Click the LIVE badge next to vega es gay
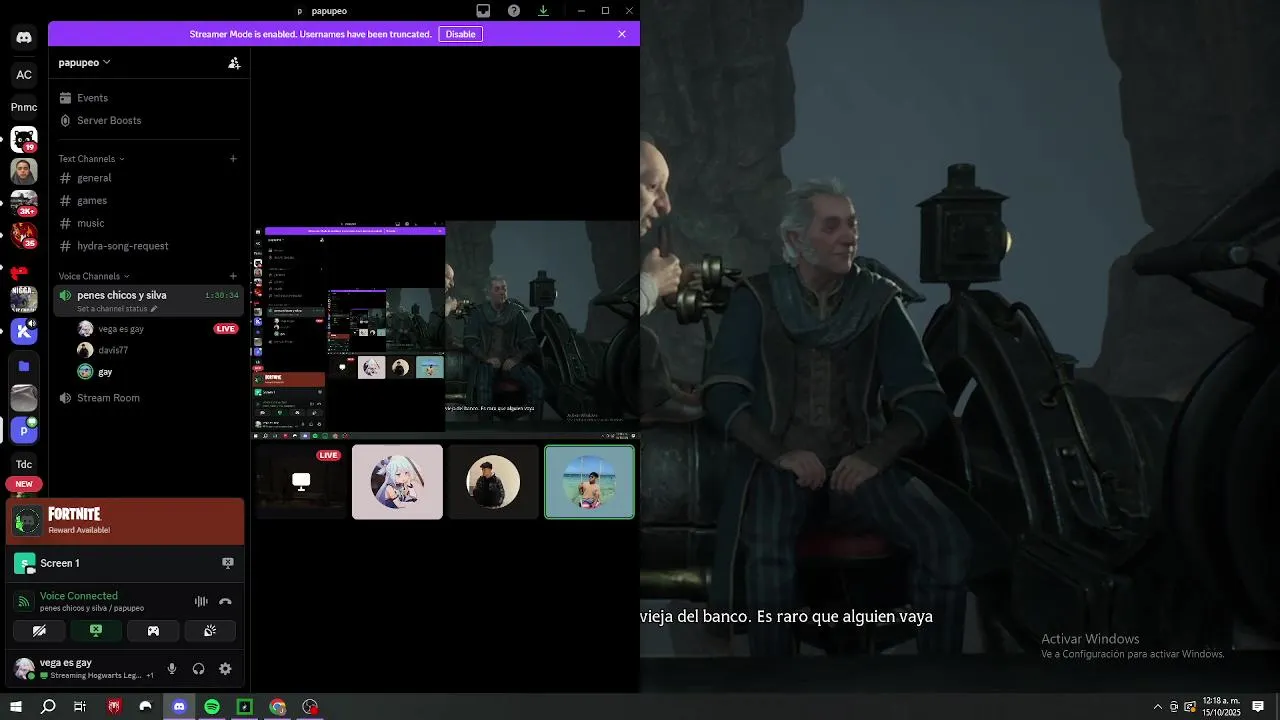This screenshot has width=1280, height=720. (x=226, y=329)
